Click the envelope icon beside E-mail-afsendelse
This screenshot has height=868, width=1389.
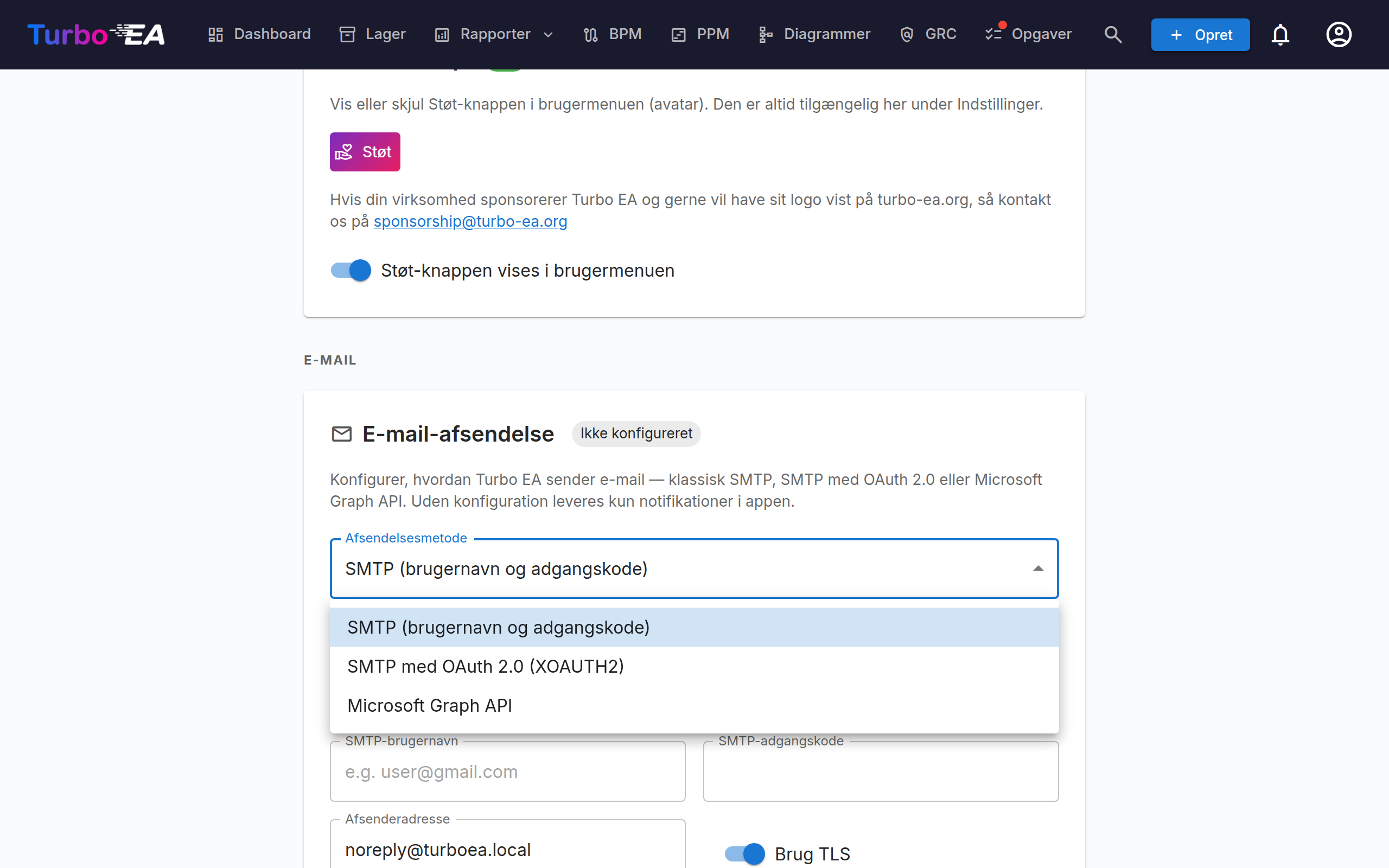341,434
